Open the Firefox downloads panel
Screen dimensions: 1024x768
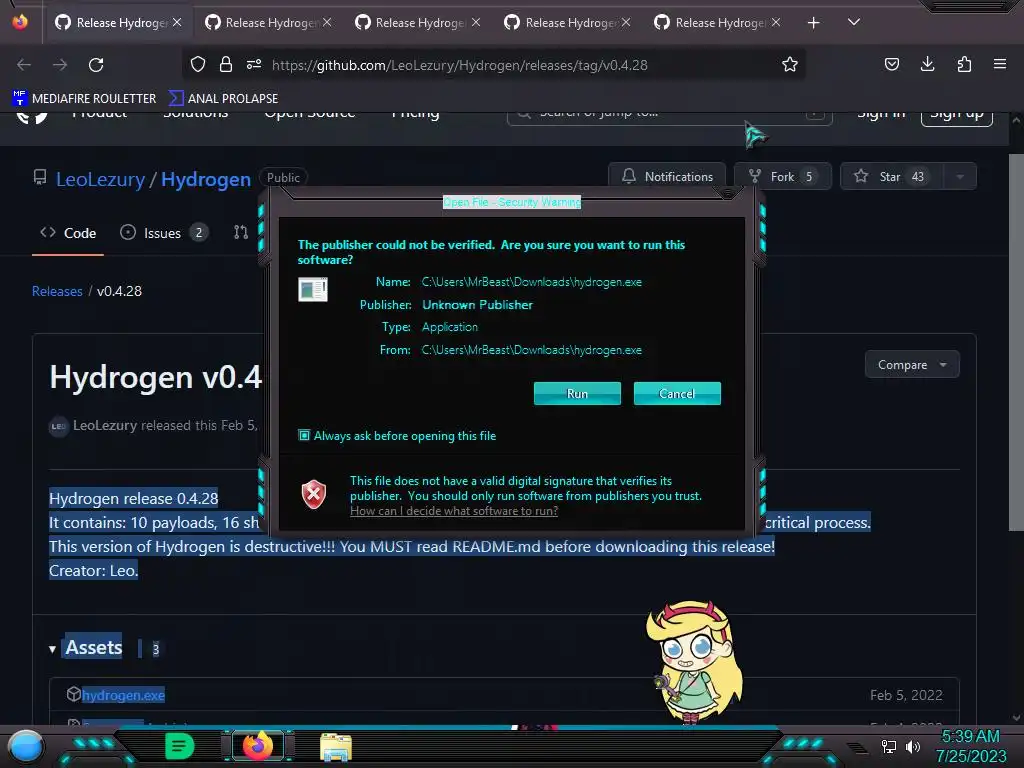coord(927,64)
